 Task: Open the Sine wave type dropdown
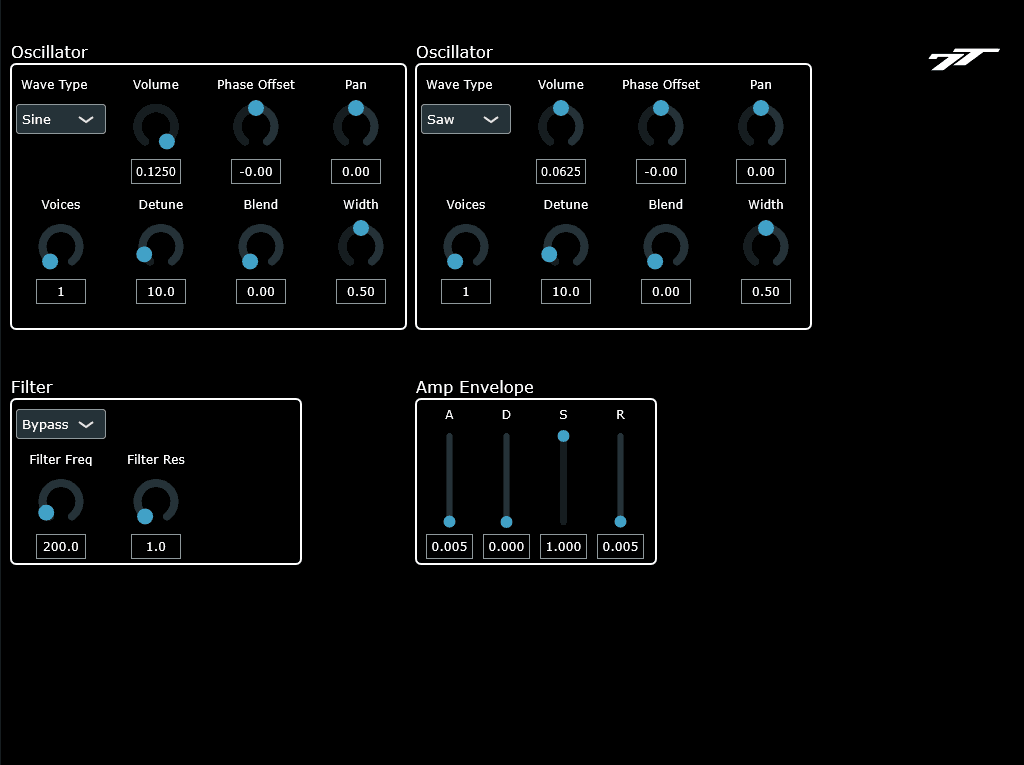coord(61,119)
